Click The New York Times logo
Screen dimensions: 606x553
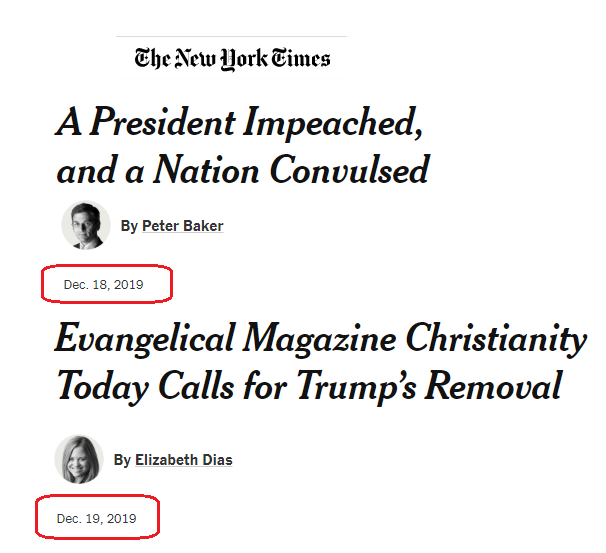232,59
